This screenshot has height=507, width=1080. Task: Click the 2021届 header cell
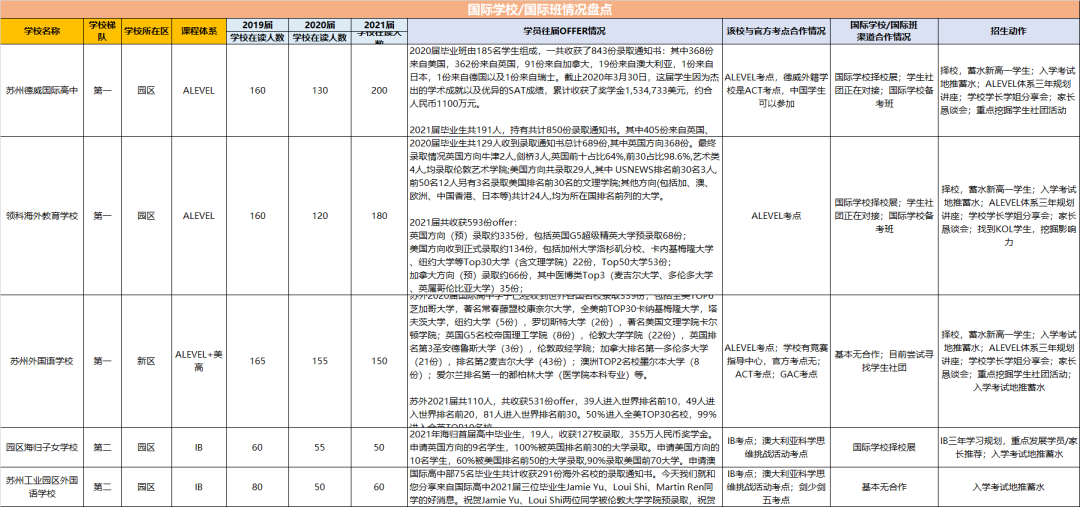click(379, 25)
